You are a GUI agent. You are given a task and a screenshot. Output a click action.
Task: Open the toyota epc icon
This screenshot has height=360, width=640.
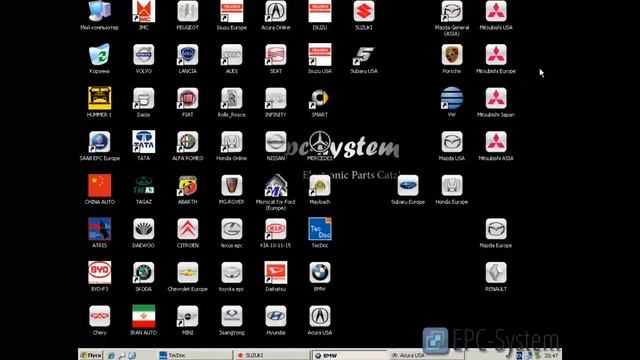pyautogui.click(x=231, y=273)
